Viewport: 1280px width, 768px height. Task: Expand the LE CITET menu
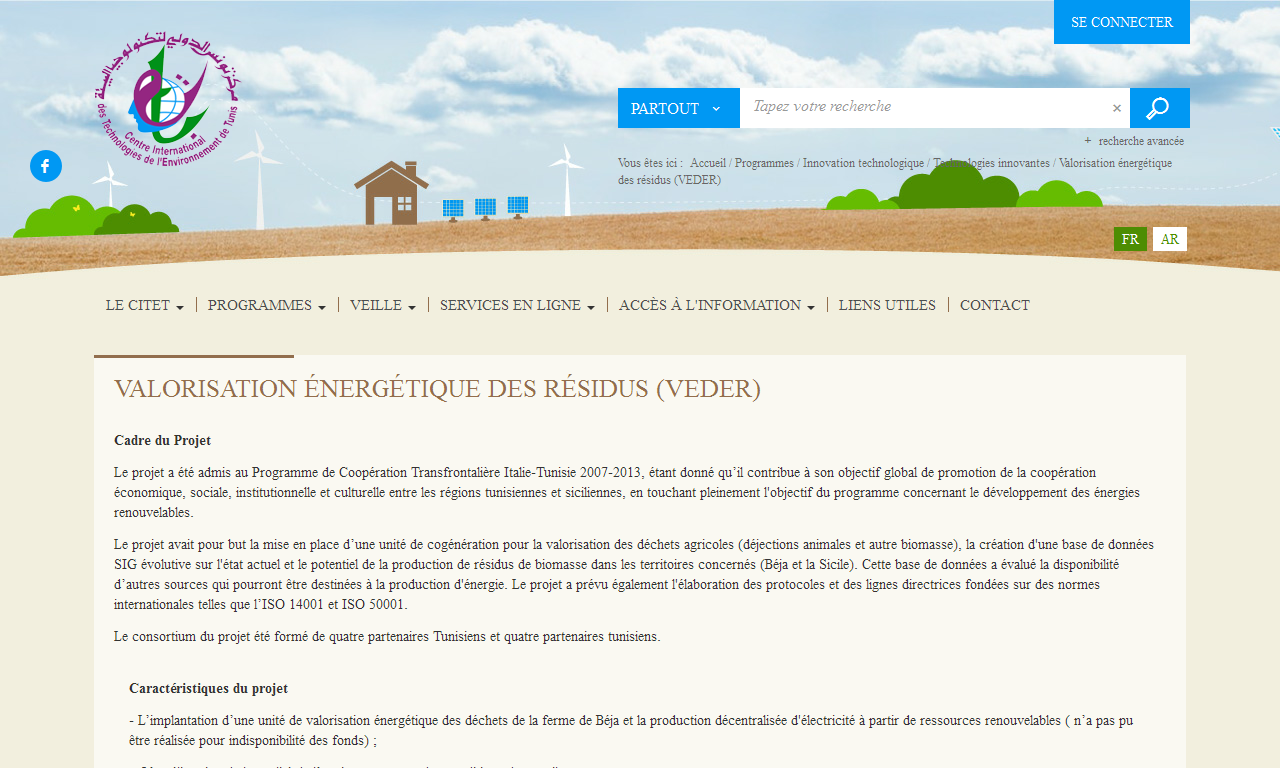(x=145, y=305)
